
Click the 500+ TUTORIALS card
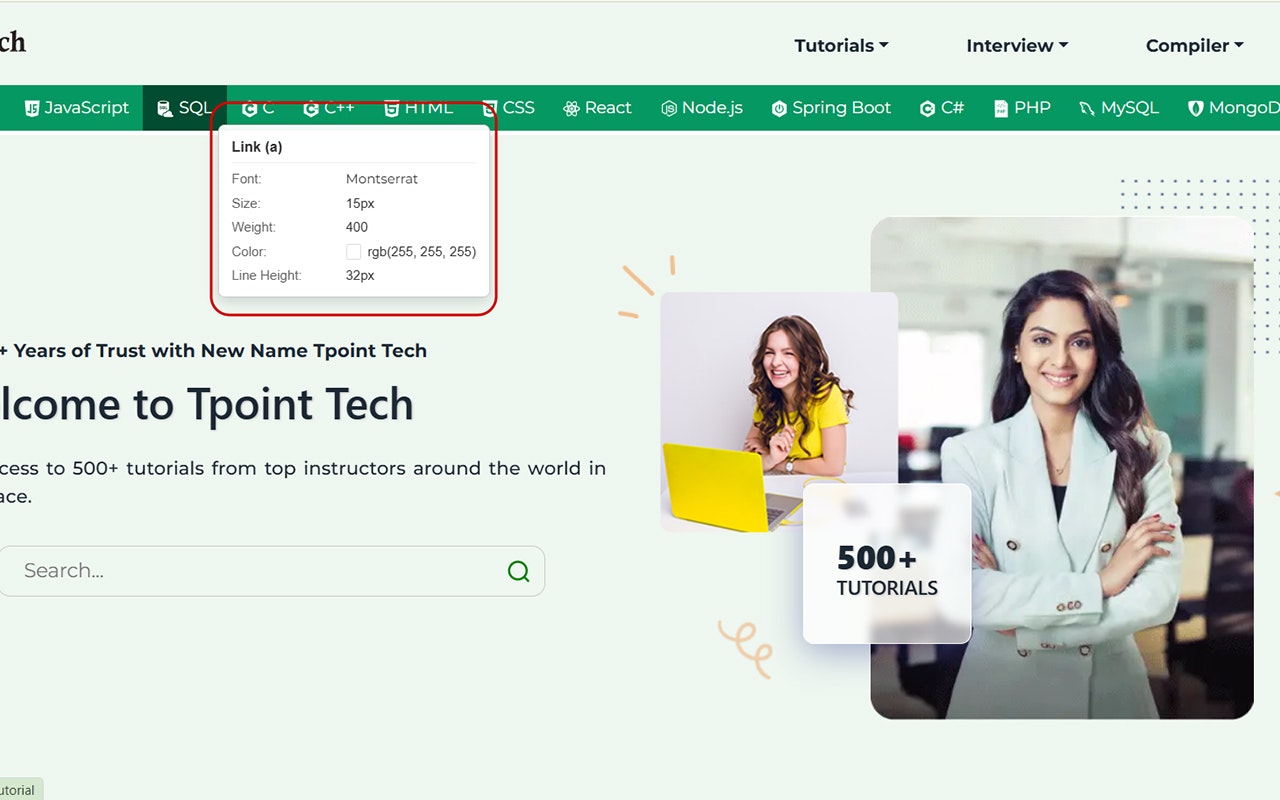pyautogui.click(x=887, y=564)
